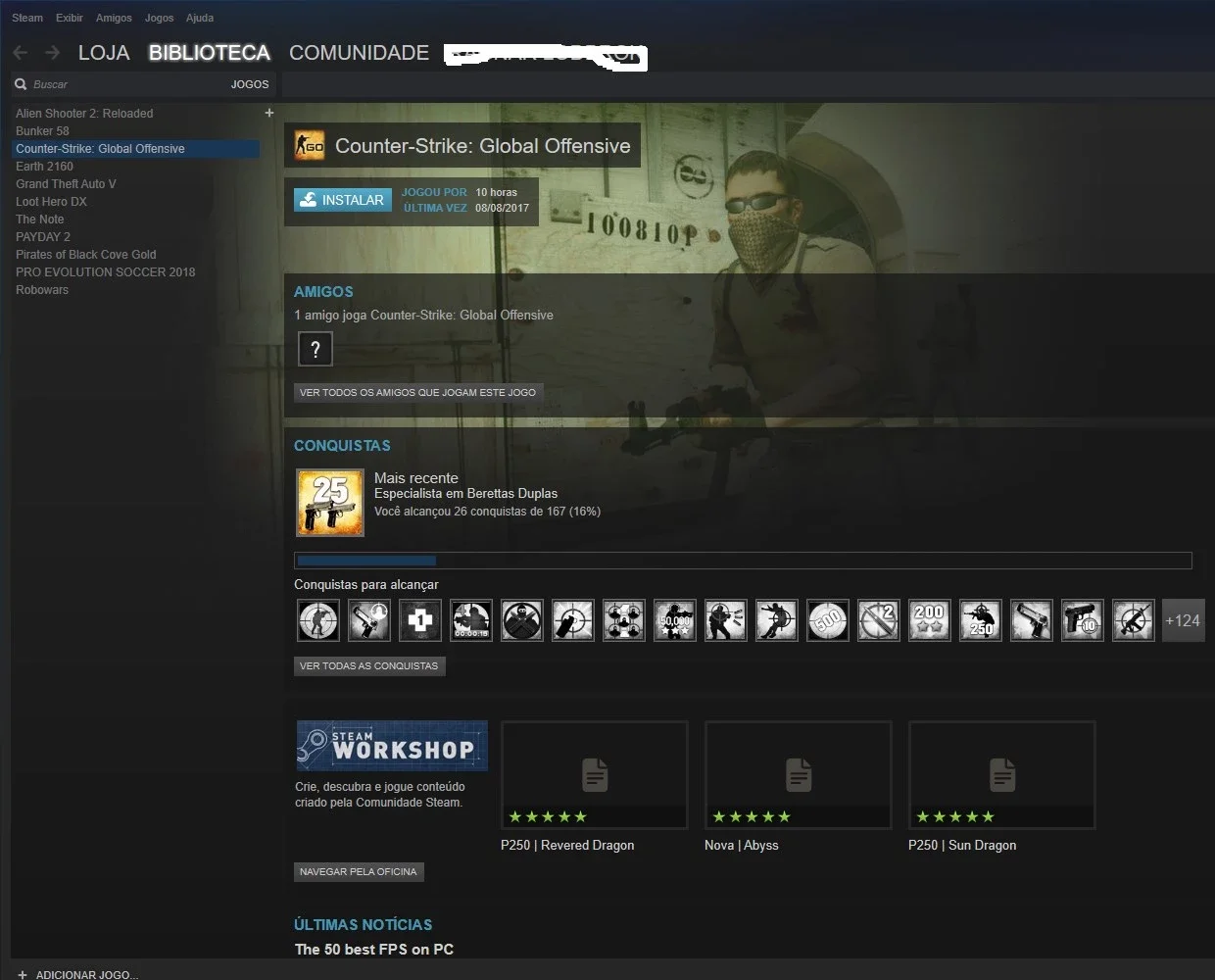Open the Ajuda menu
This screenshot has width=1215, height=980.
tap(200, 18)
